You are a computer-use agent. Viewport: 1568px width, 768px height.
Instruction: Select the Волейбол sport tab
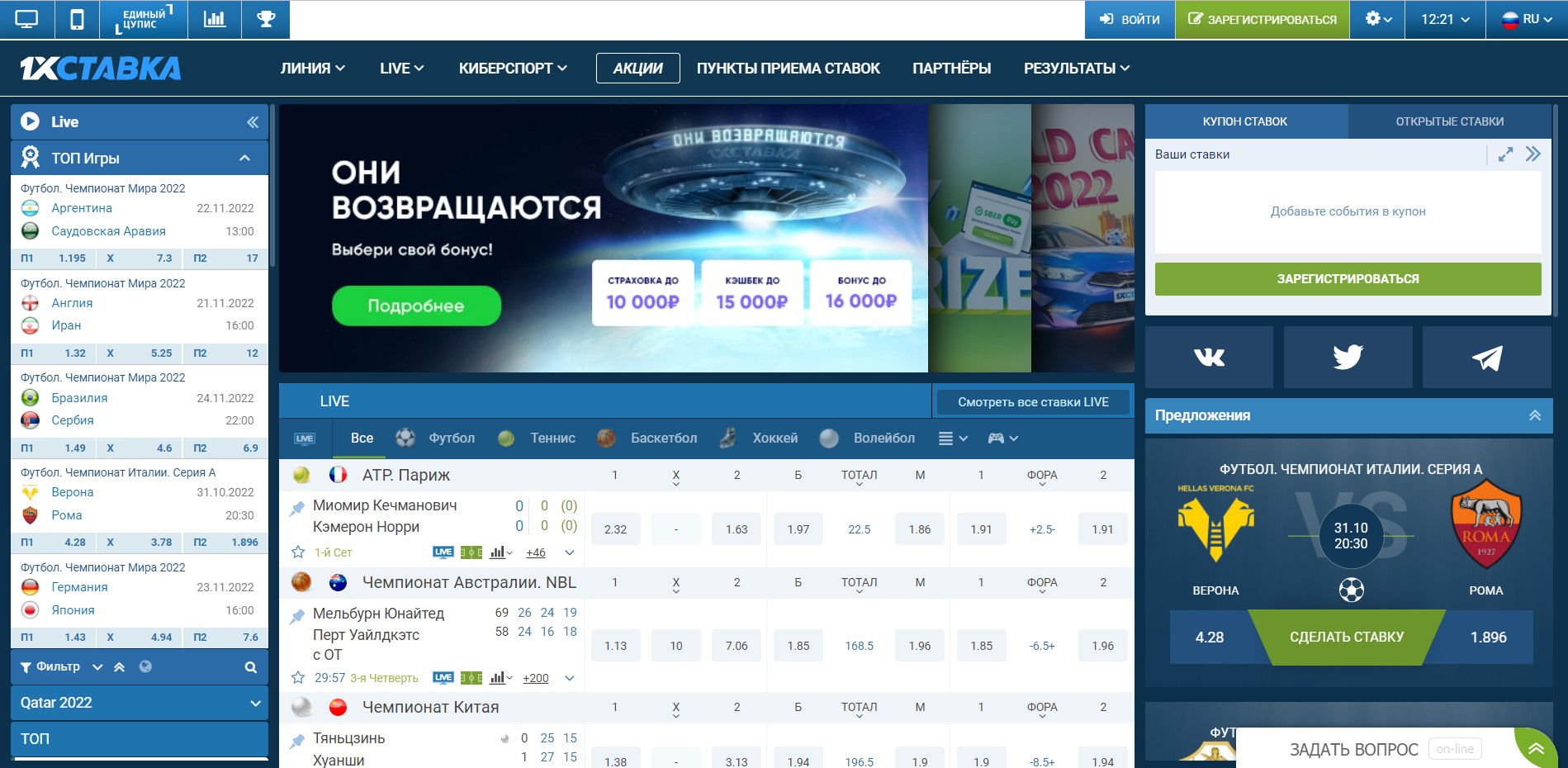pos(868,439)
